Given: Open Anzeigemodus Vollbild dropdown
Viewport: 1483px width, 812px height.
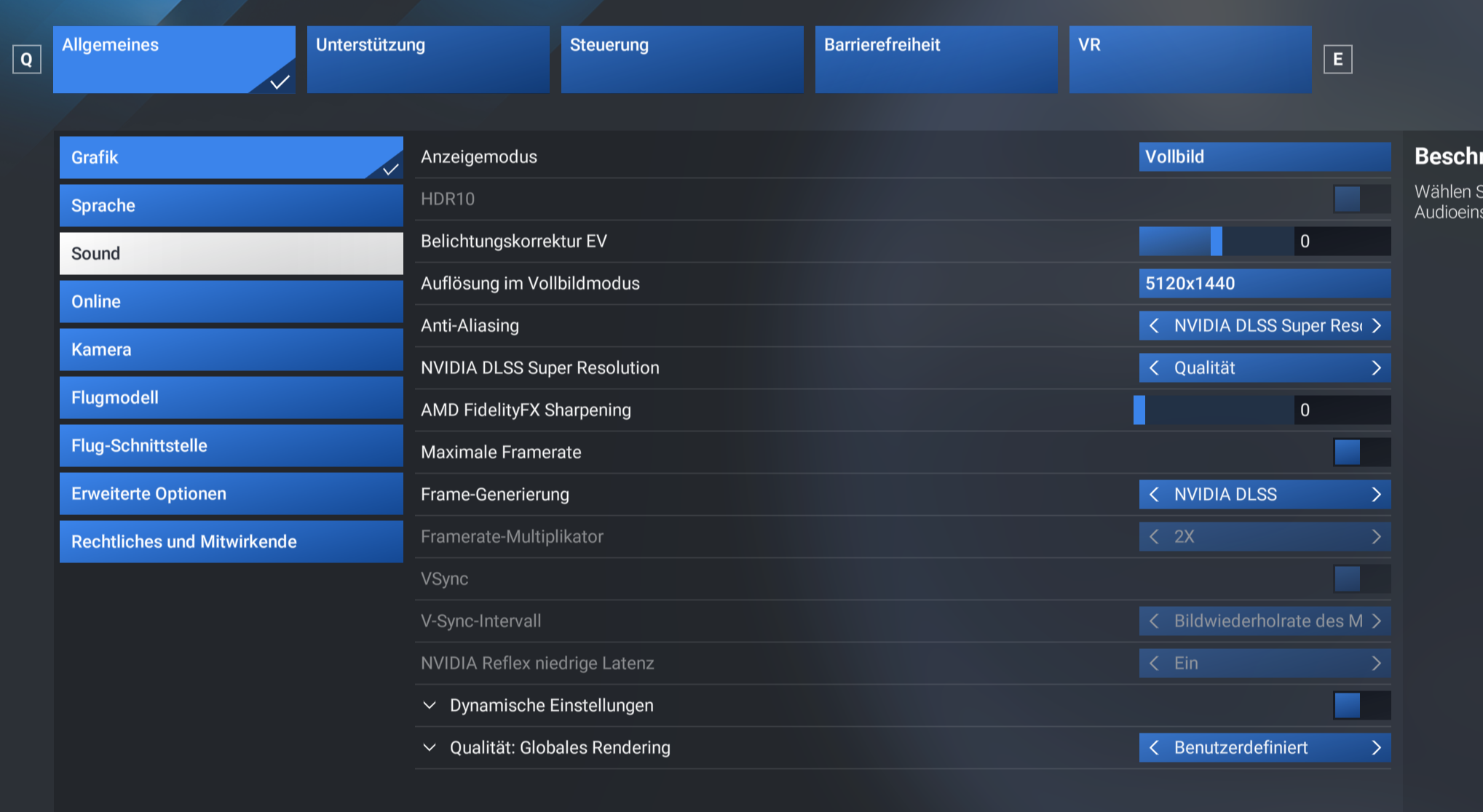Looking at the screenshot, I should click(1264, 157).
